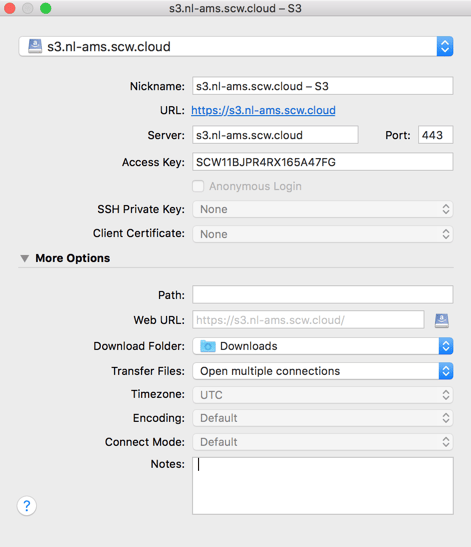
Task: Collapse the More Options disclosure triangle
Action: pyautogui.click(x=24, y=258)
